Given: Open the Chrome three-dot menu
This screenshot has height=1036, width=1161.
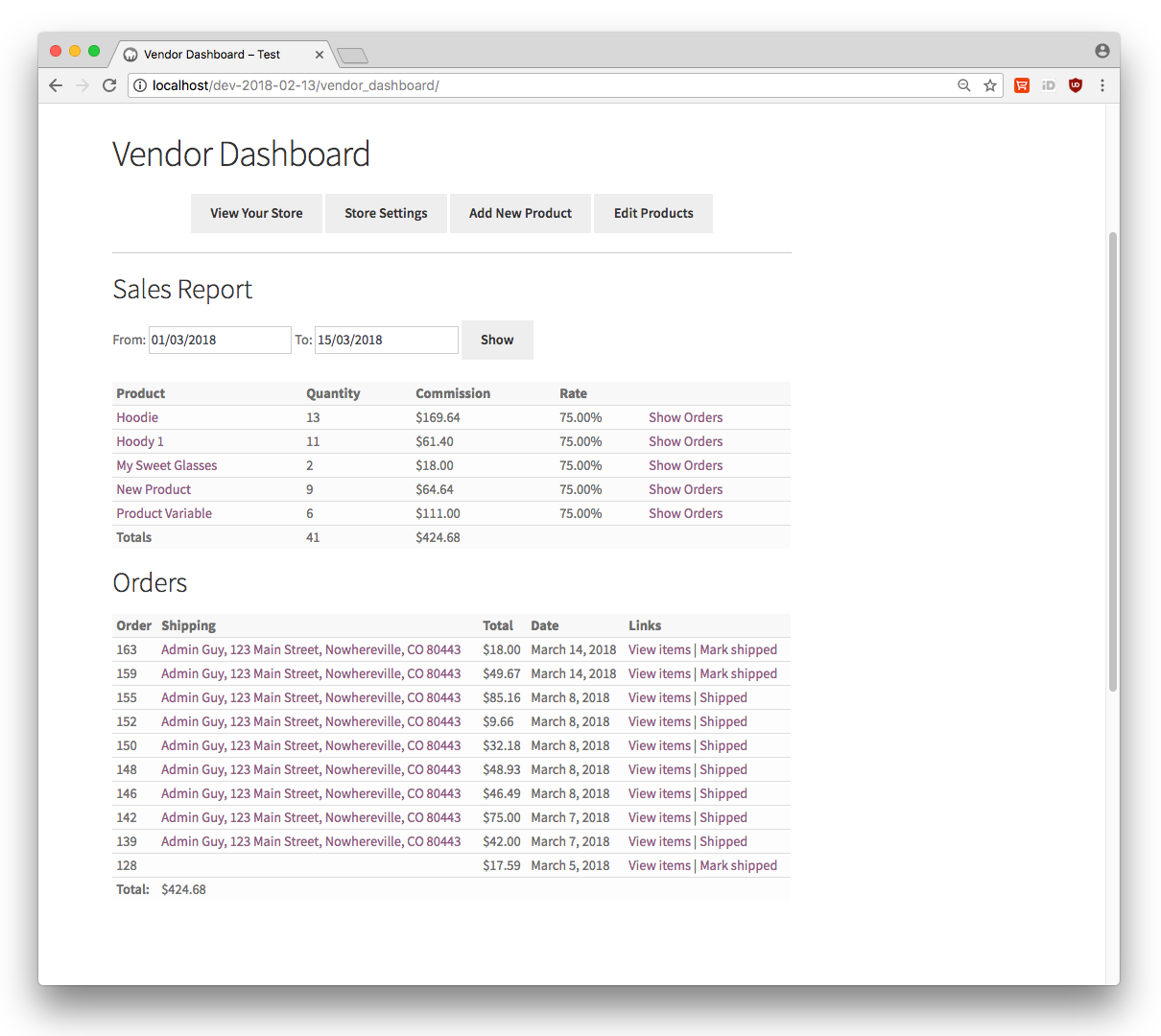Looking at the screenshot, I should coord(1102,85).
